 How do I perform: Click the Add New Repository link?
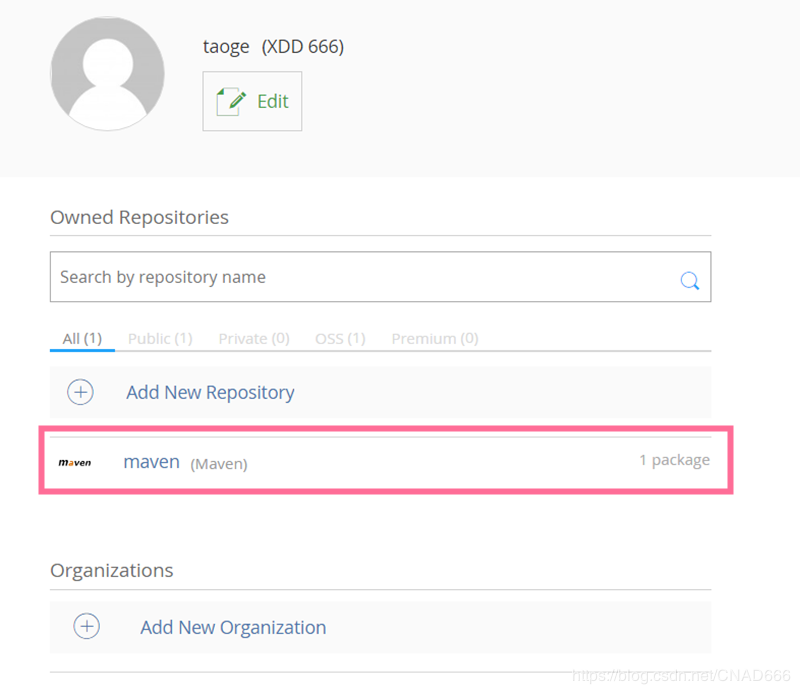tap(210, 392)
